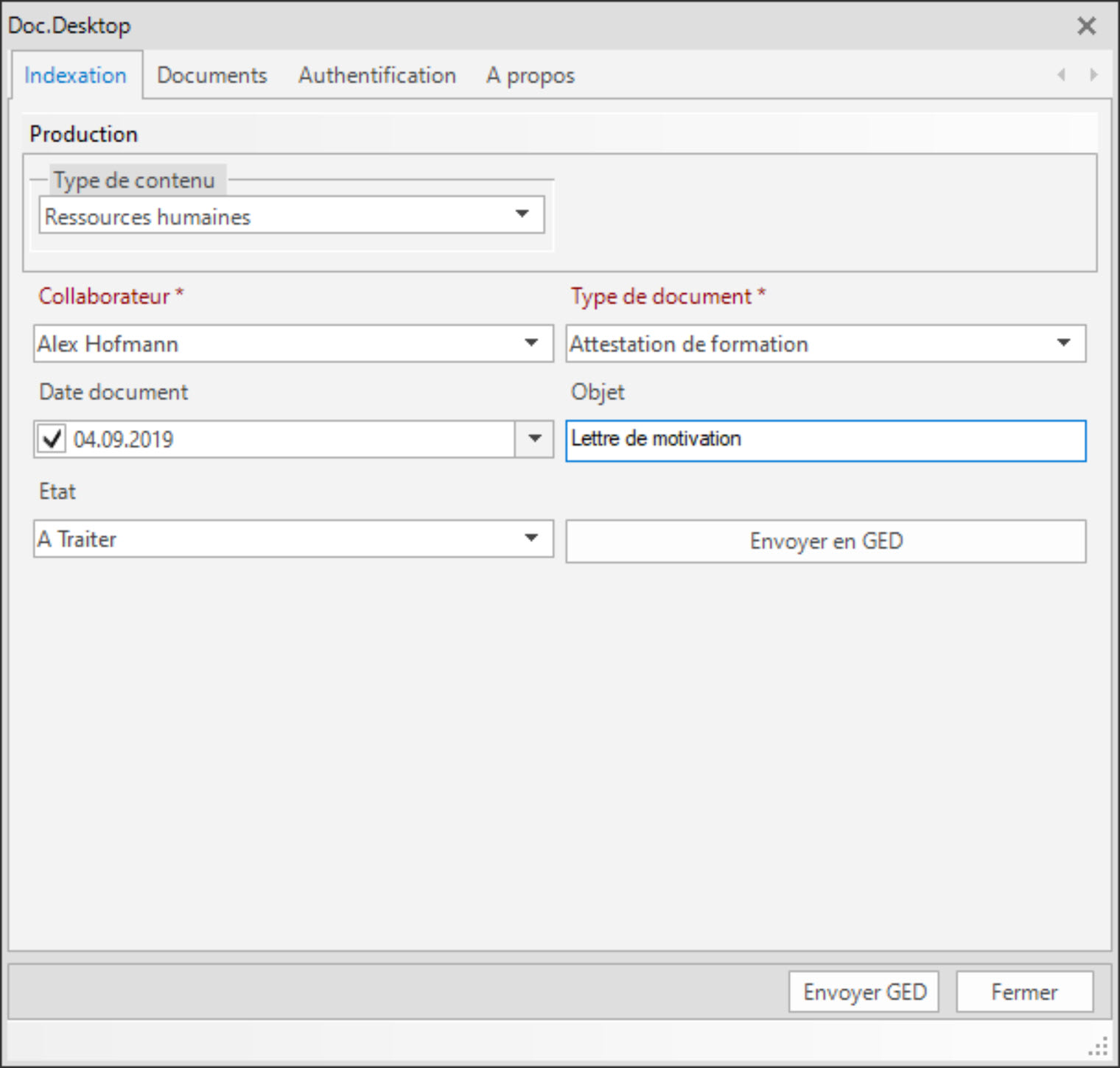1120x1068 pixels.
Task: Click the right tab scroll arrow
Action: click(x=1093, y=74)
